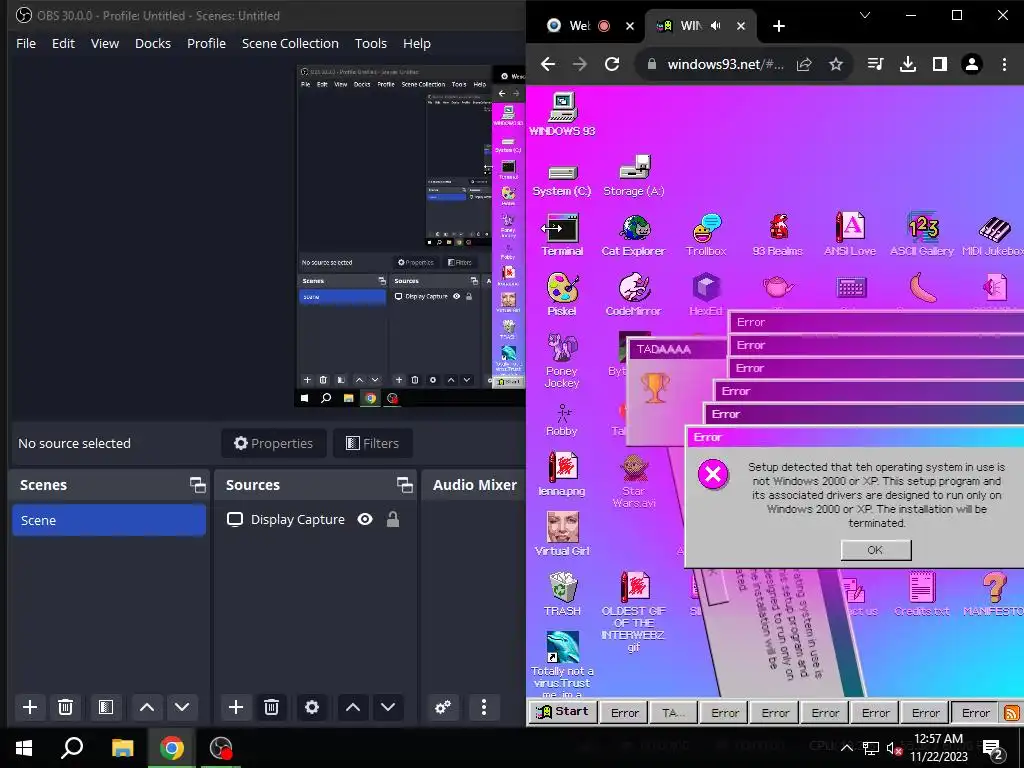Undock the Scenes panel
This screenshot has height=768, width=1024.
pyautogui.click(x=197, y=485)
